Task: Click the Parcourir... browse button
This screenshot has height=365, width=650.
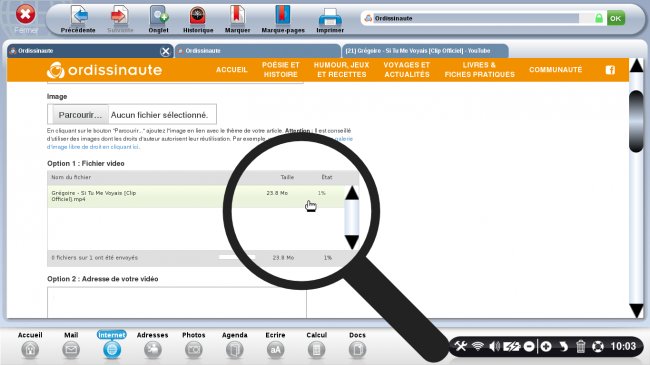Action: [80, 115]
